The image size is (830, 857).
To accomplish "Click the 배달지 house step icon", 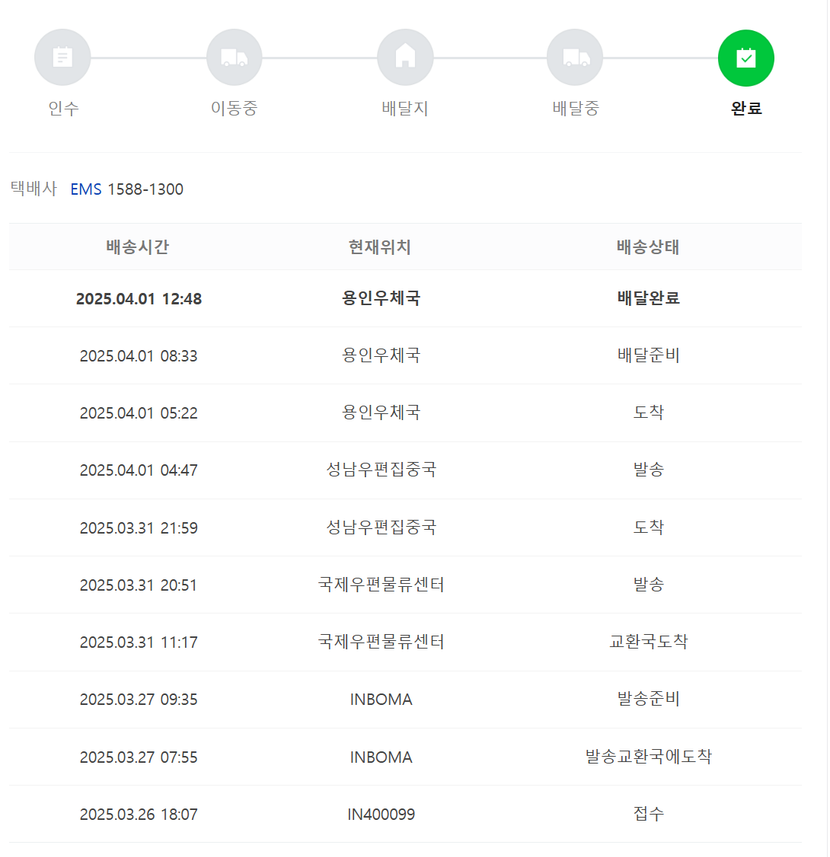I will 405,57.
